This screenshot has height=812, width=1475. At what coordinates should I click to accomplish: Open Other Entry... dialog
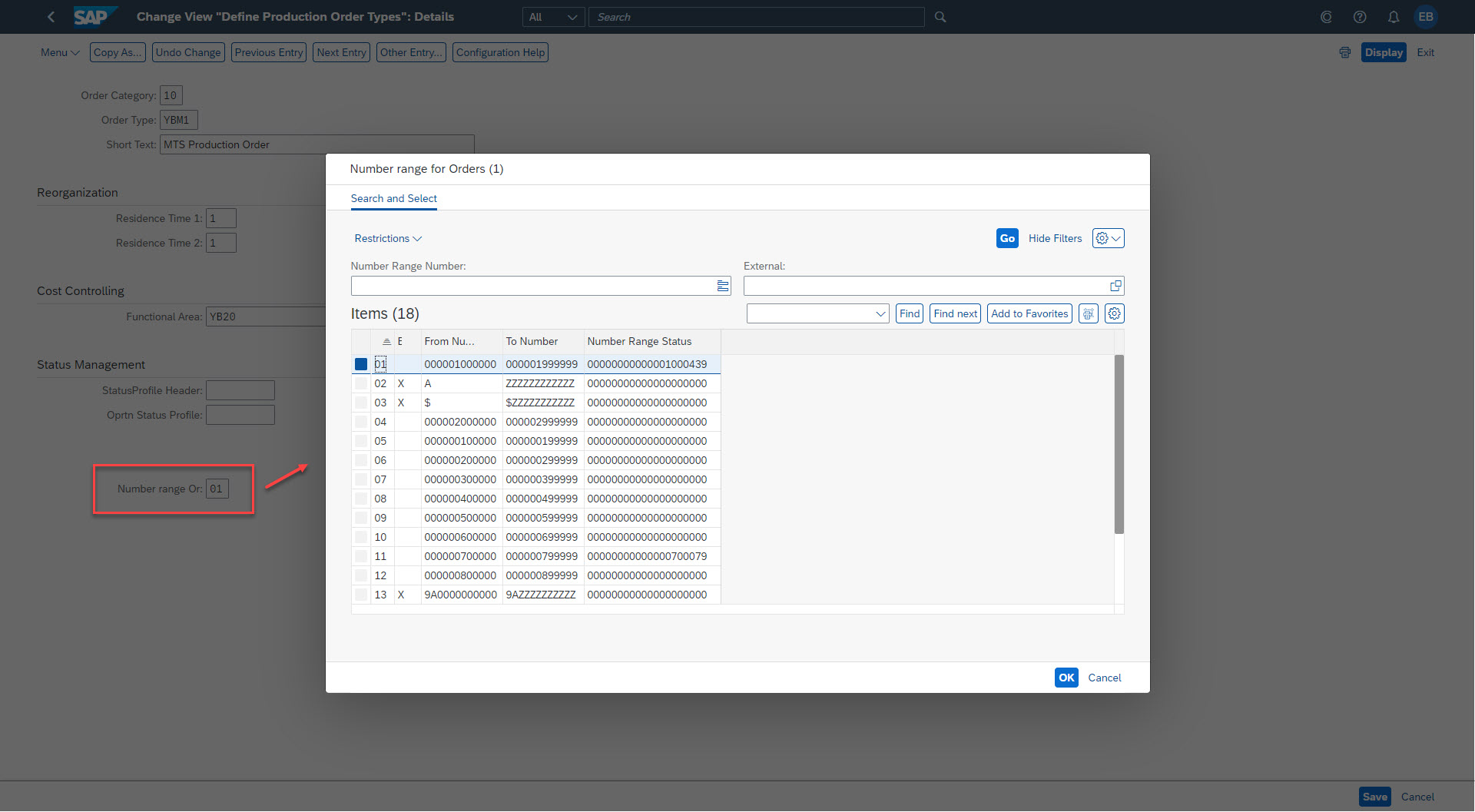[411, 52]
